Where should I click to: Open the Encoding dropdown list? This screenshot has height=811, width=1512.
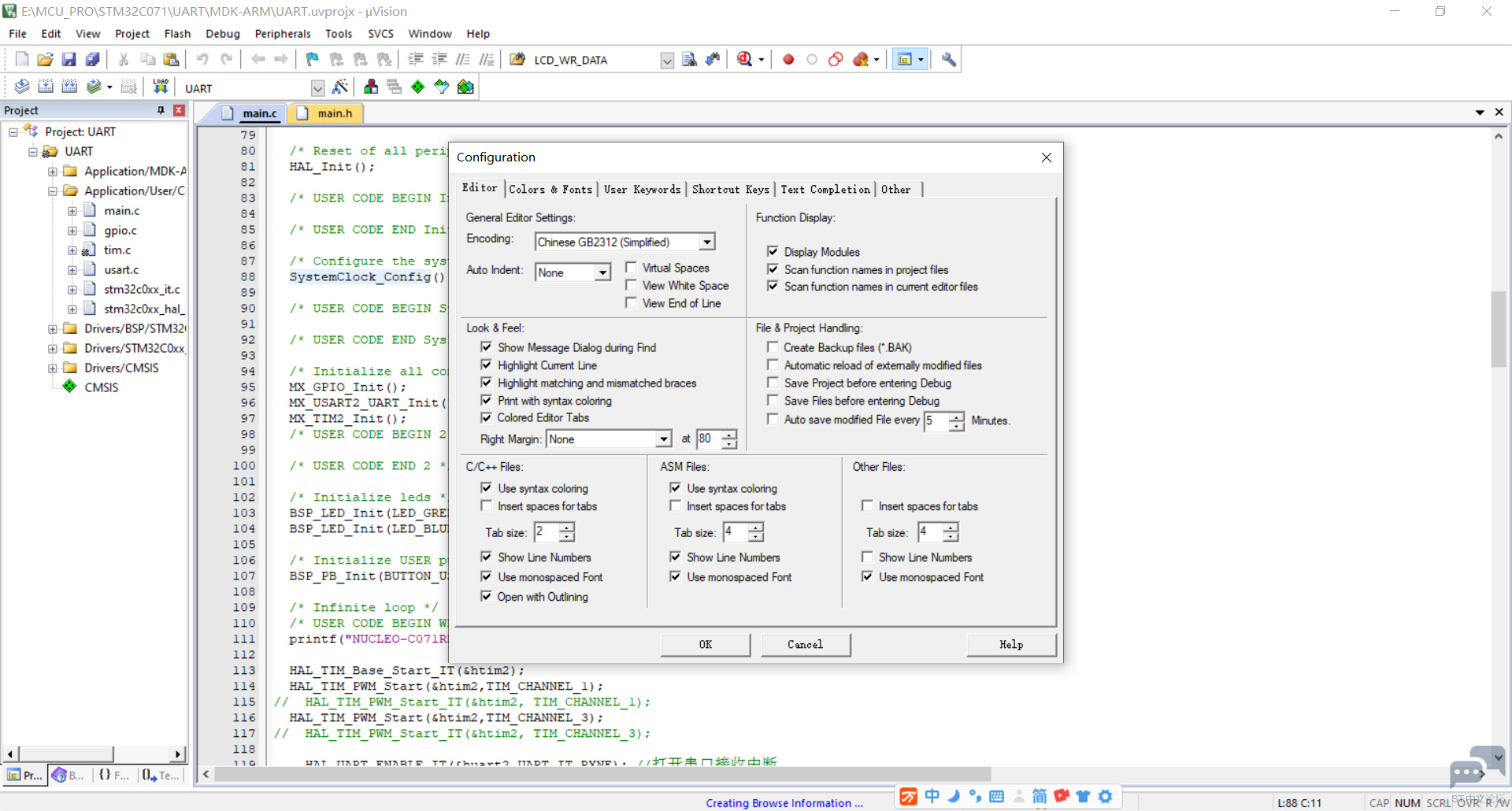(707, 243)
